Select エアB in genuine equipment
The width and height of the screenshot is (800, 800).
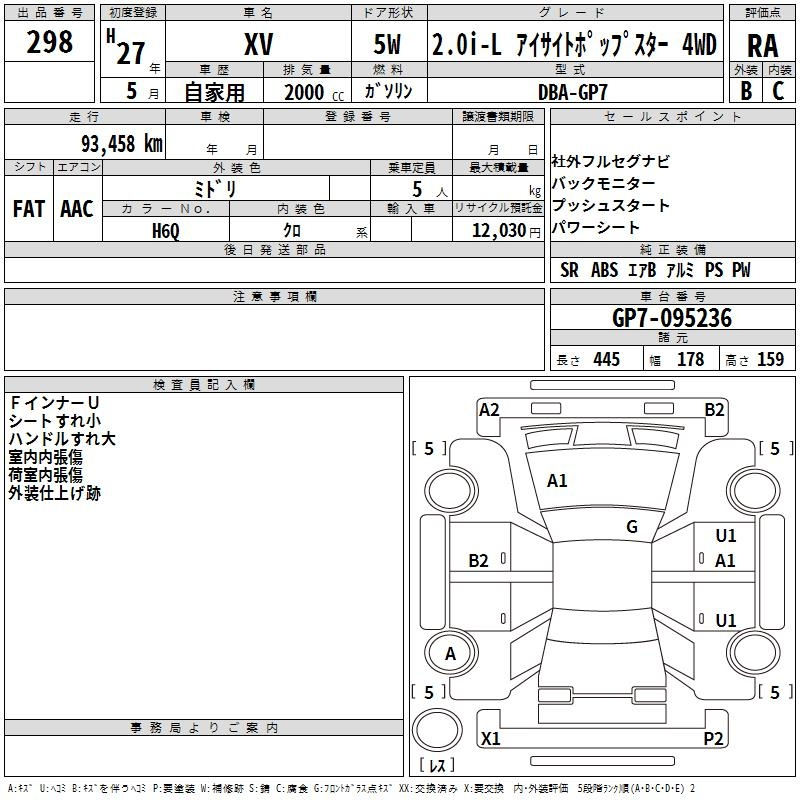pos(642,270)
